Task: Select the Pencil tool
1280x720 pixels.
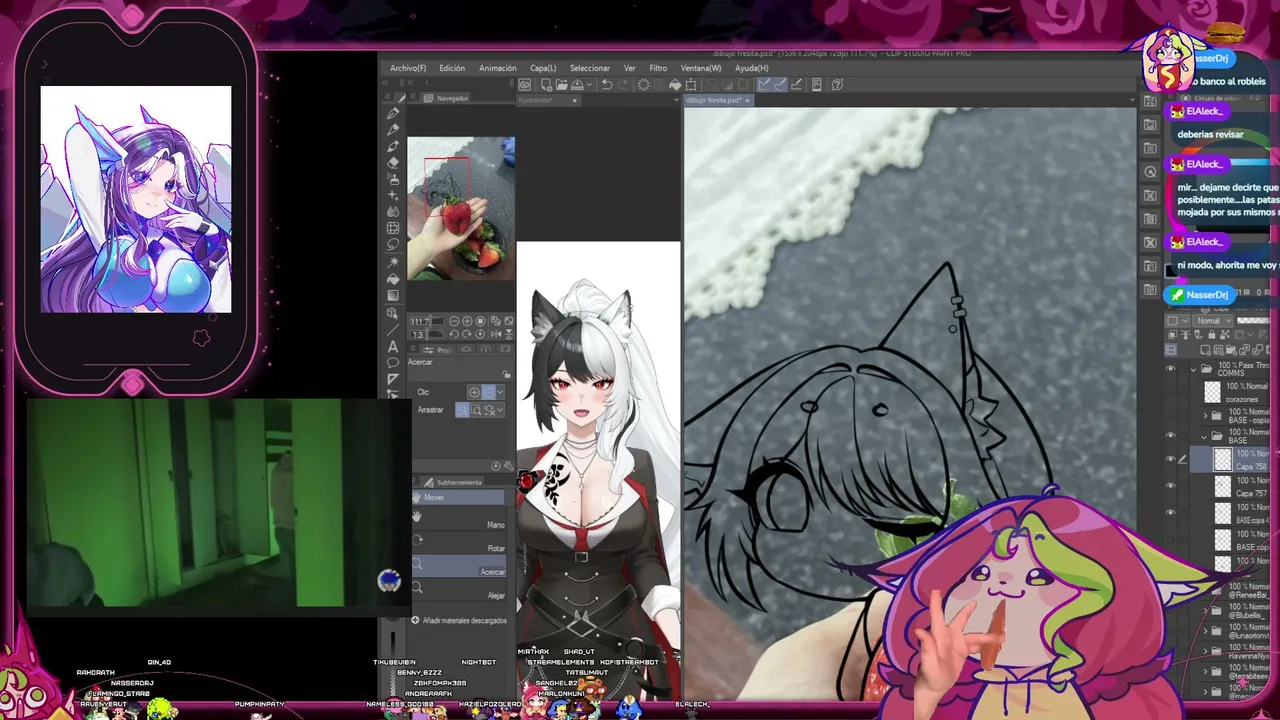Action: point(393,130)
